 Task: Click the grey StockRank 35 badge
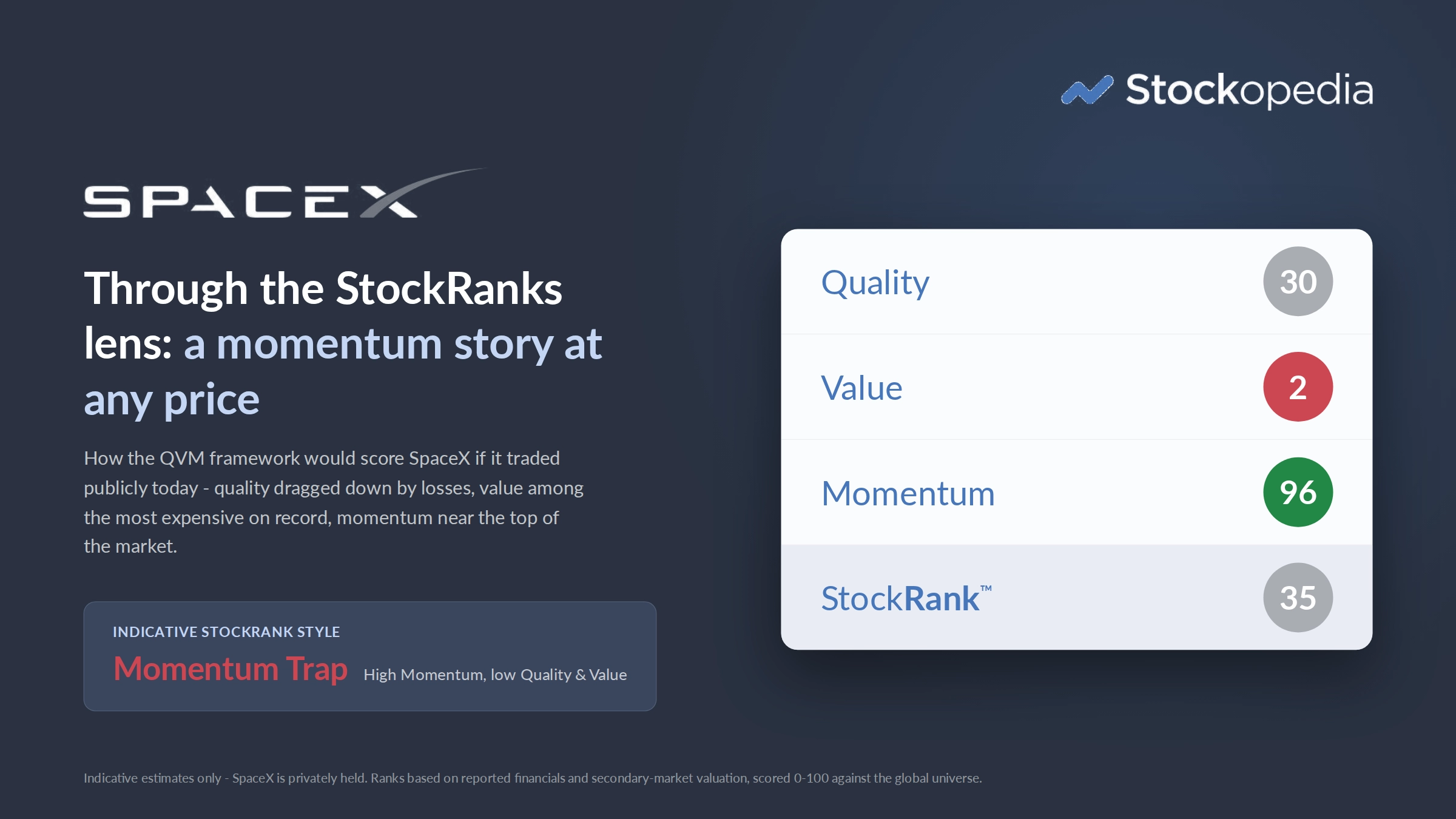point(1298,598)
